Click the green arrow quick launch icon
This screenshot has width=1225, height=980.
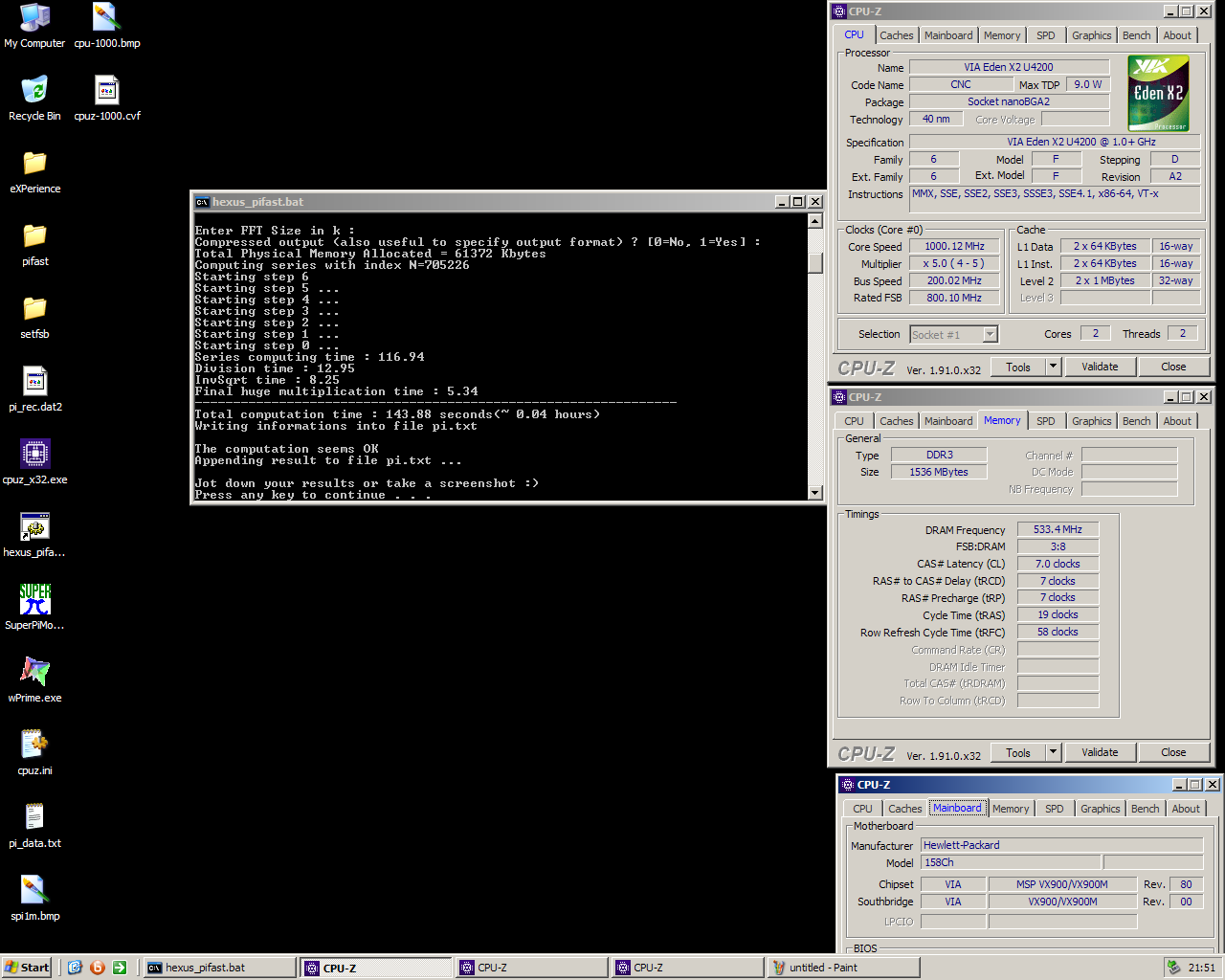click(119, 968)
